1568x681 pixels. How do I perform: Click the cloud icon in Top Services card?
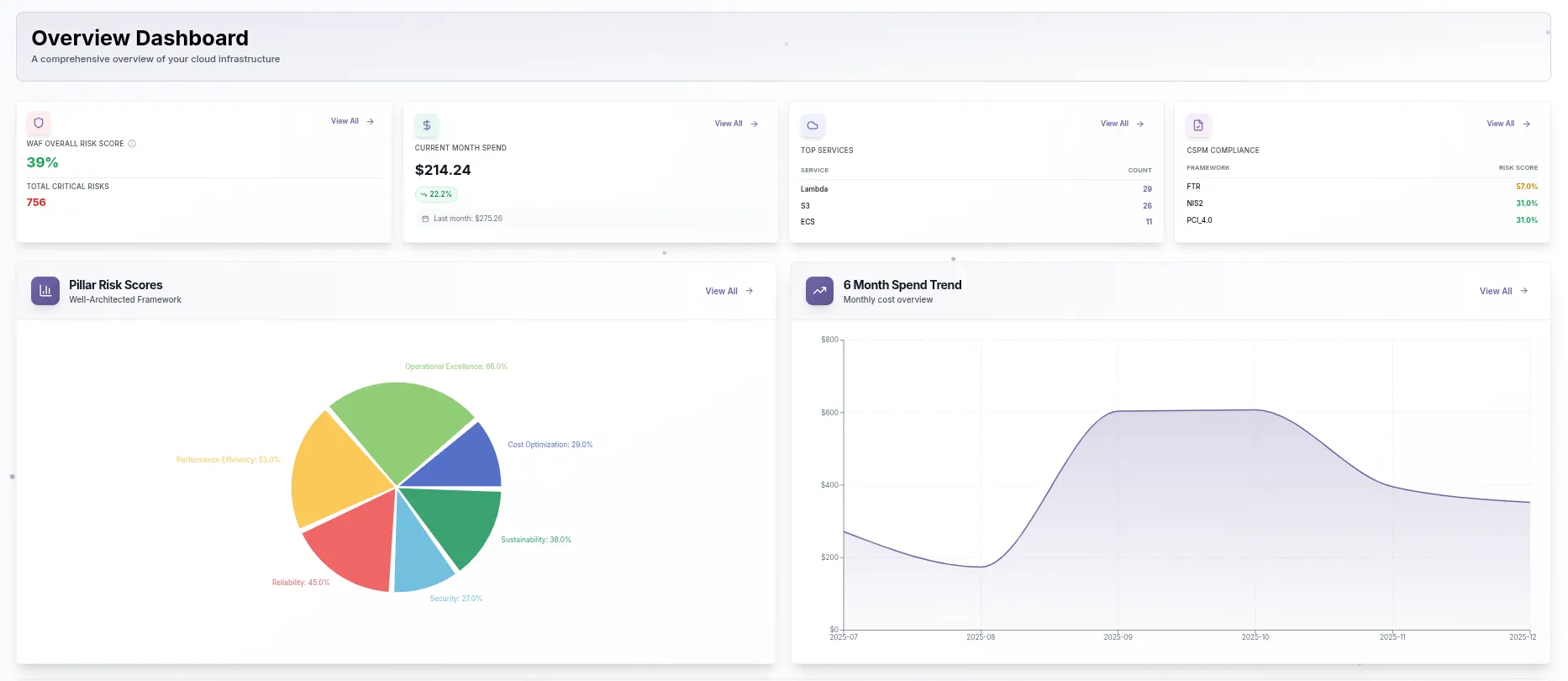tap(813, 125)
